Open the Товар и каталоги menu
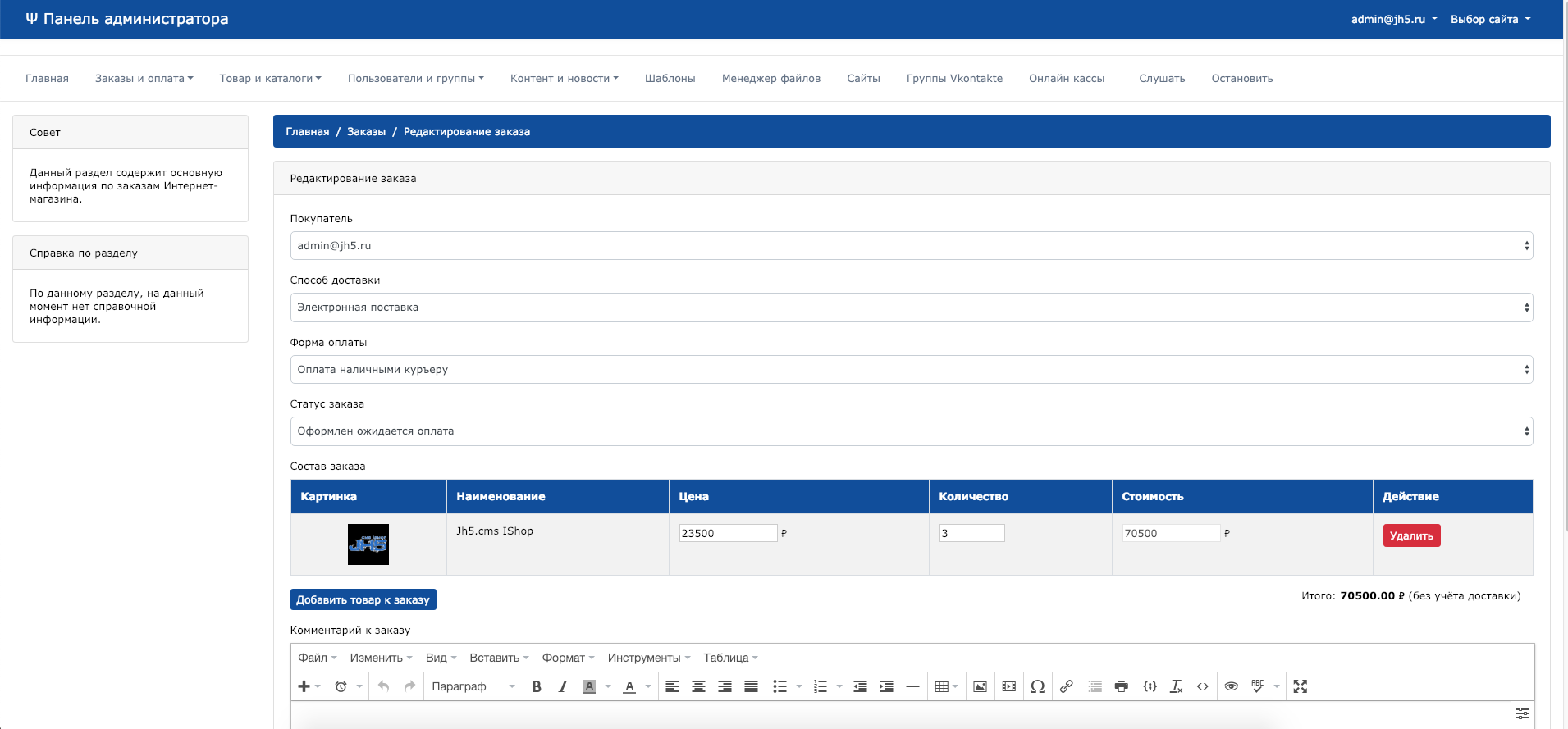This screenshot has width=1568, height=729. [271, 79]
